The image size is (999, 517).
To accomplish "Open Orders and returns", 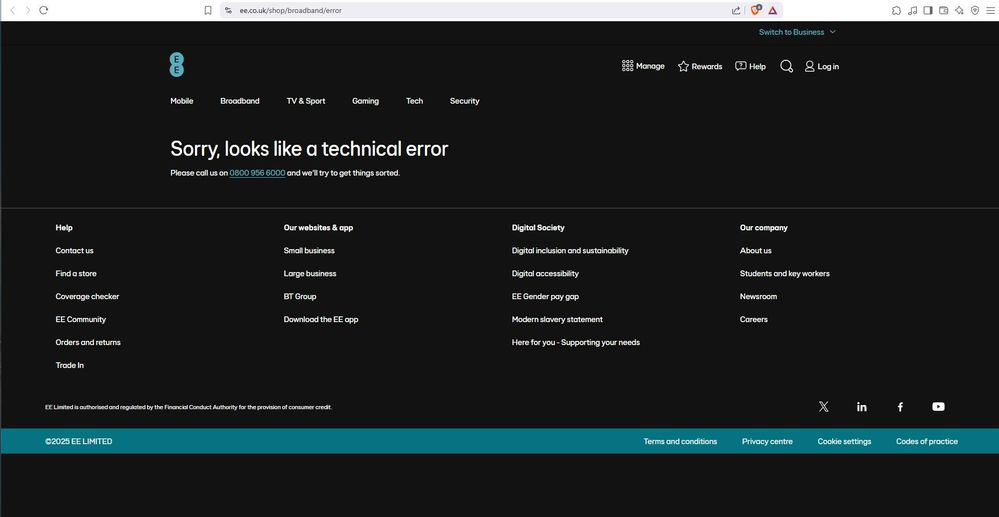I will [88, 342].
